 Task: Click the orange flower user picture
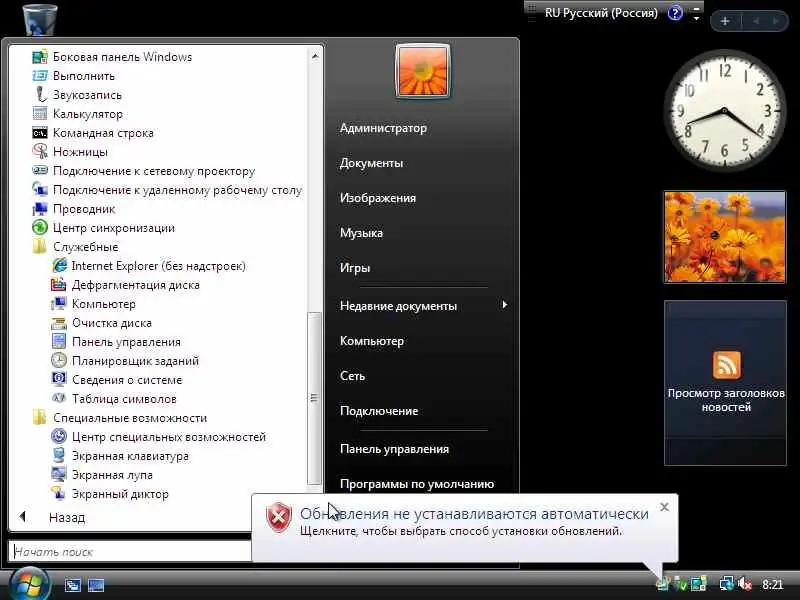click(x=423, y=71)
